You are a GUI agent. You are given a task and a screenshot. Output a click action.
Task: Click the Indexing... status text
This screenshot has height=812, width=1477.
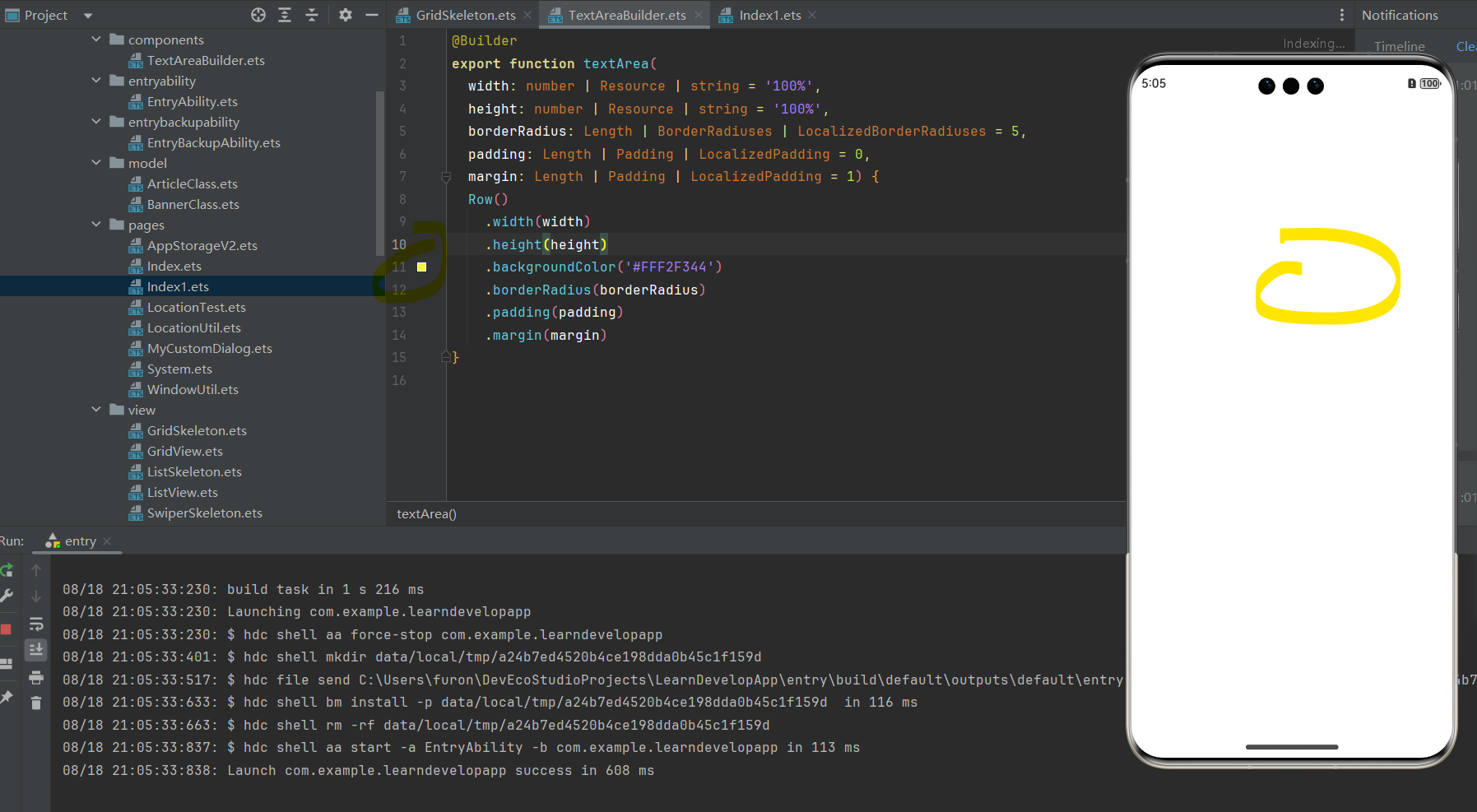pyautogui.click(x=1314, y=44)
